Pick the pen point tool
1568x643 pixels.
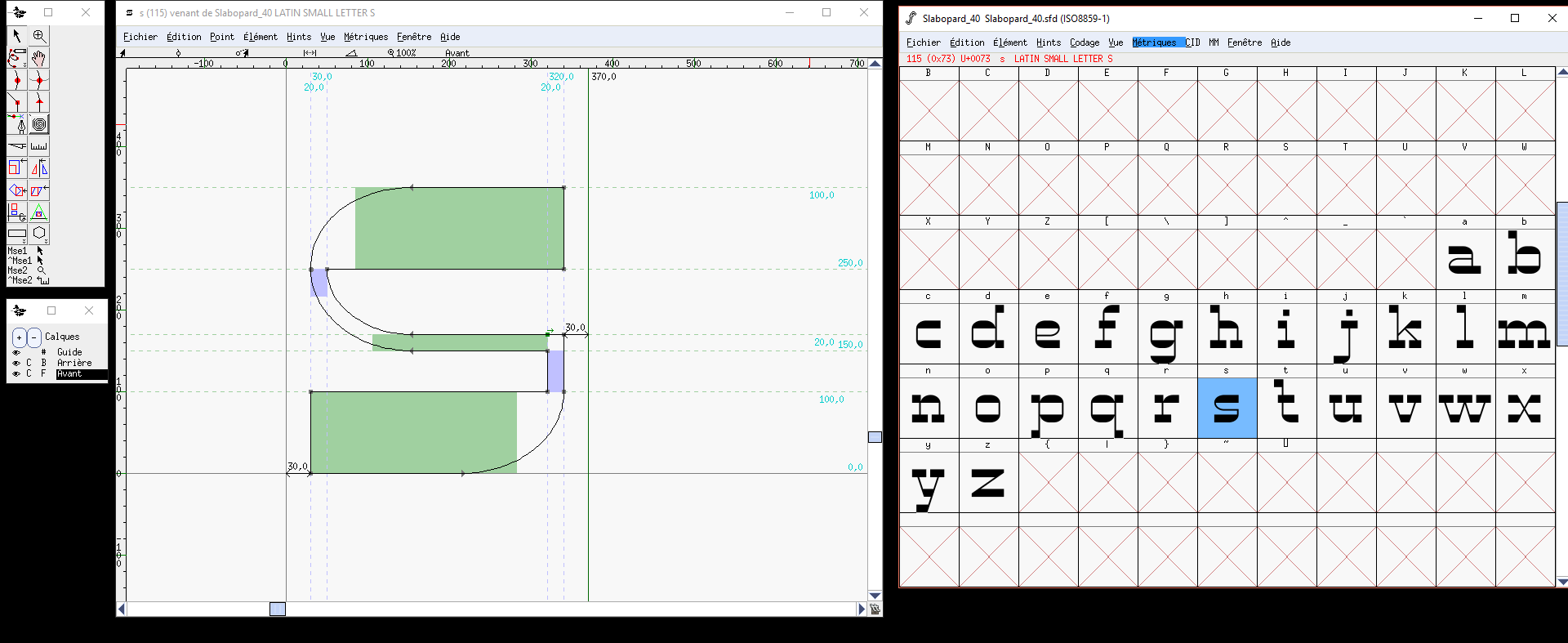[17, 124]
